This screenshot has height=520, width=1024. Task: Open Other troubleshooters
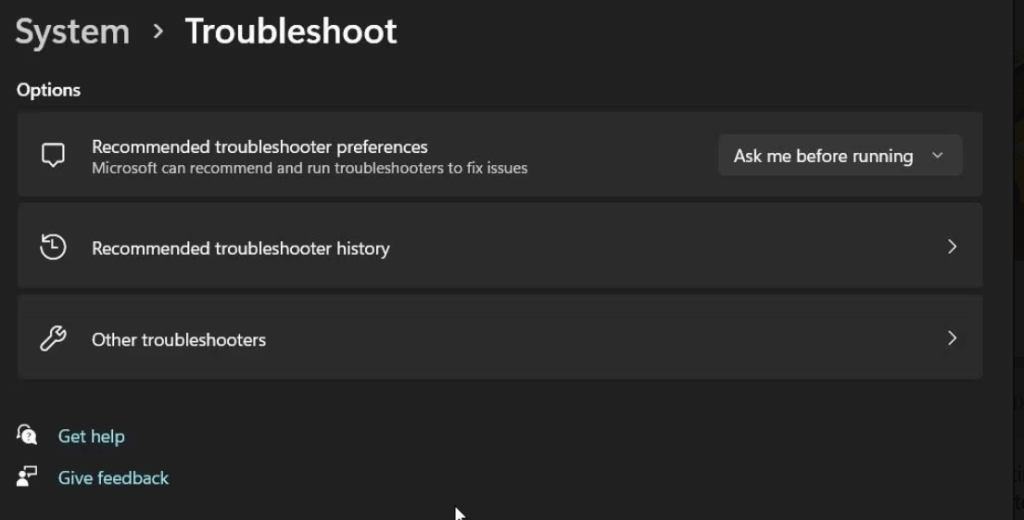point(500,337)
